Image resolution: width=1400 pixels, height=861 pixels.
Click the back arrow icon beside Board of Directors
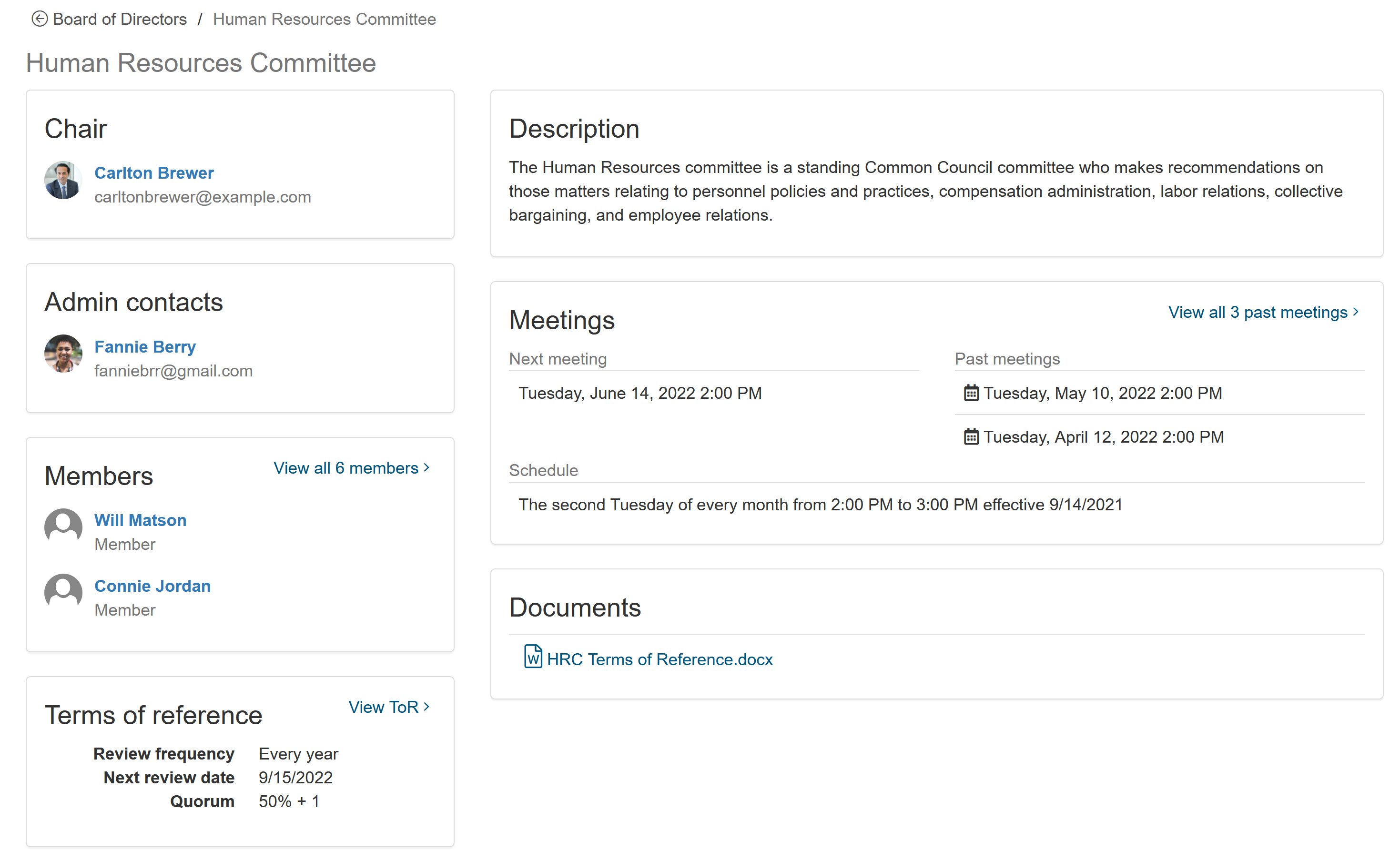(x=39, y=20)
